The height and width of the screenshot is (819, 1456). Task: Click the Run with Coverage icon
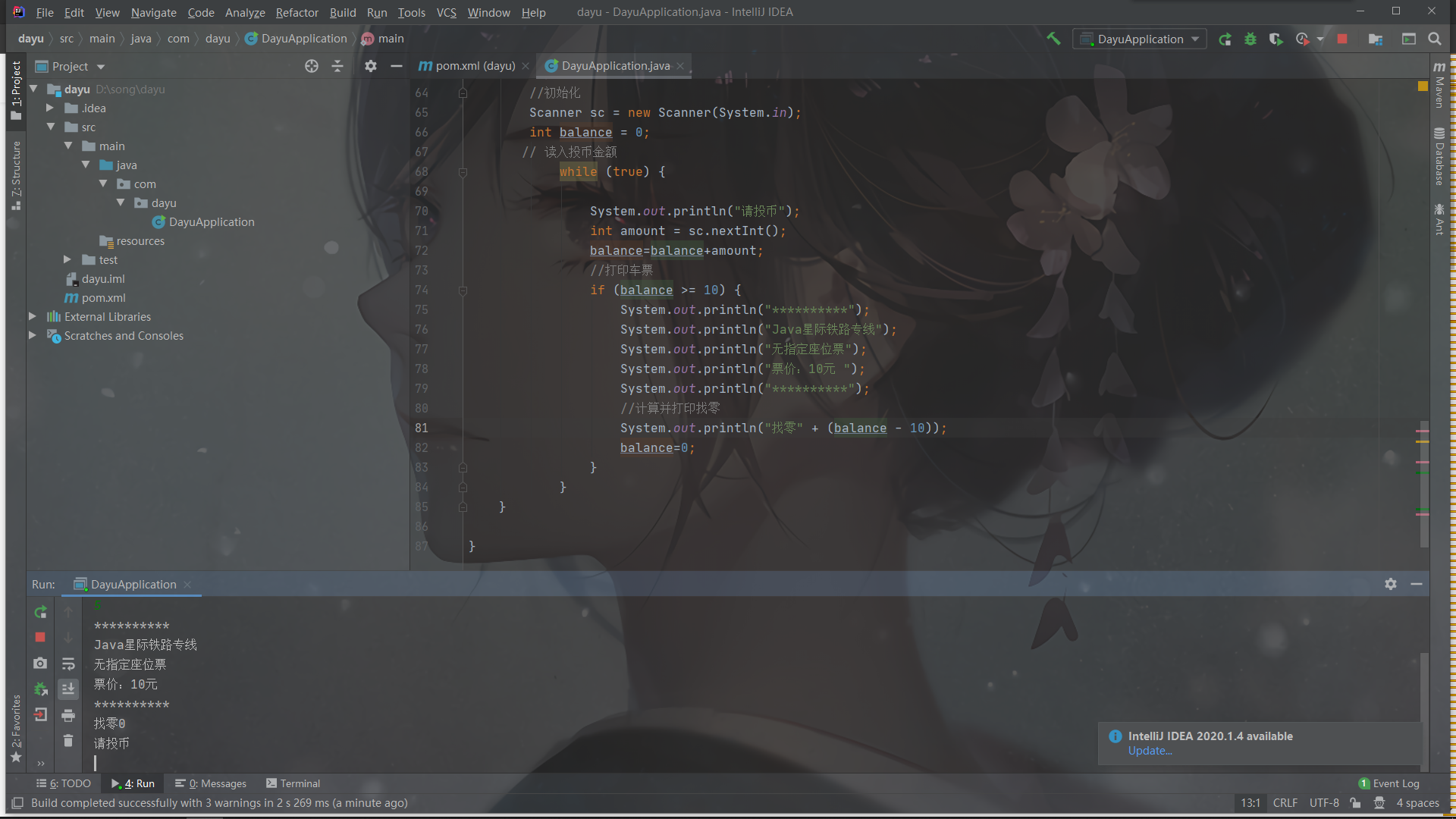coord(1276,39)
